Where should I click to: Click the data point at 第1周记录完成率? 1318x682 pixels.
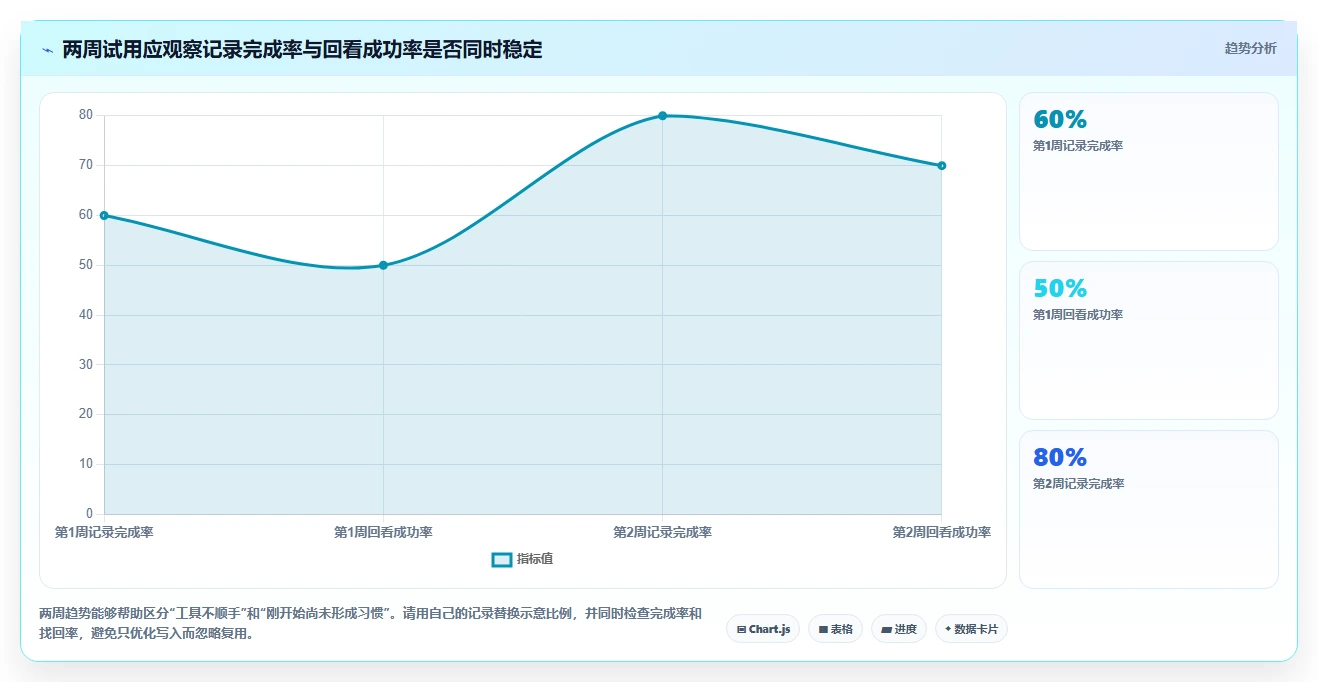(x=104, y=215)
